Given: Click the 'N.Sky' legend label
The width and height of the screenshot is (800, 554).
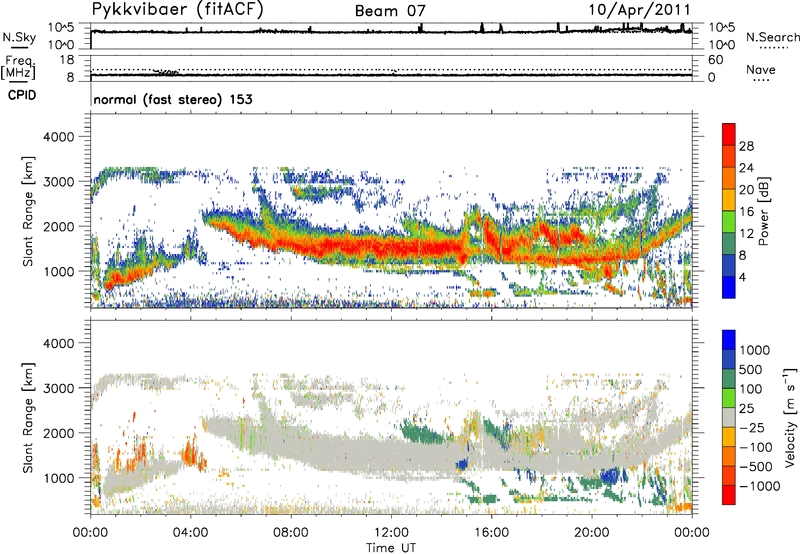Looking at the screenshot, I should tap(19, 37).
